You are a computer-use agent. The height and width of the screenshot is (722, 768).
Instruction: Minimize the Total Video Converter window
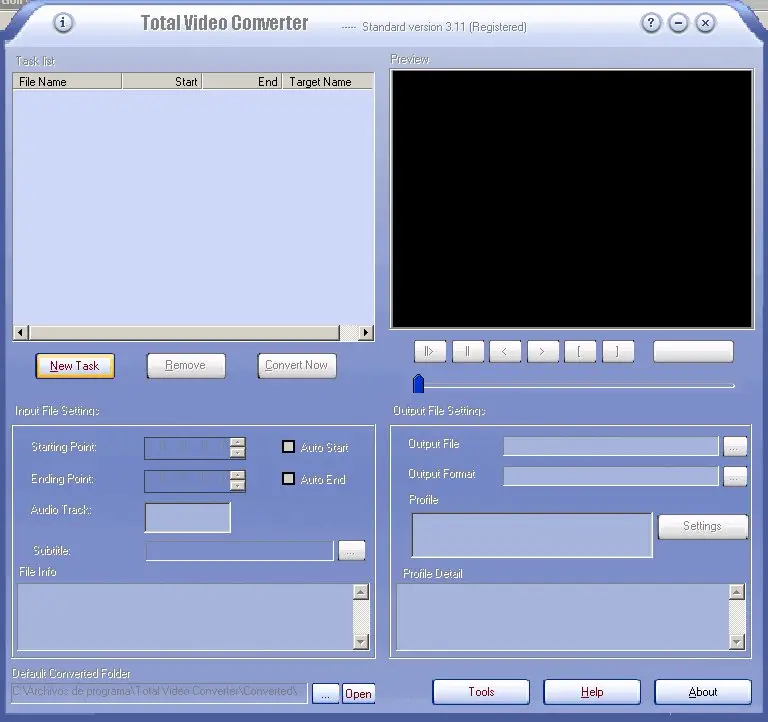click(x=678, y=23)
